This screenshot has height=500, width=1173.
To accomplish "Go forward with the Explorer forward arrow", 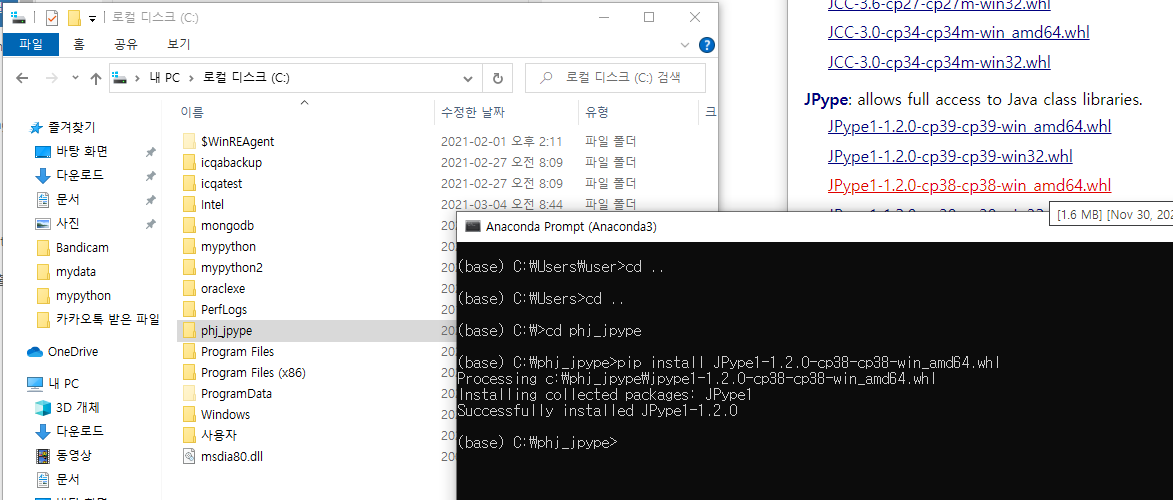I will tap(51, 78).
